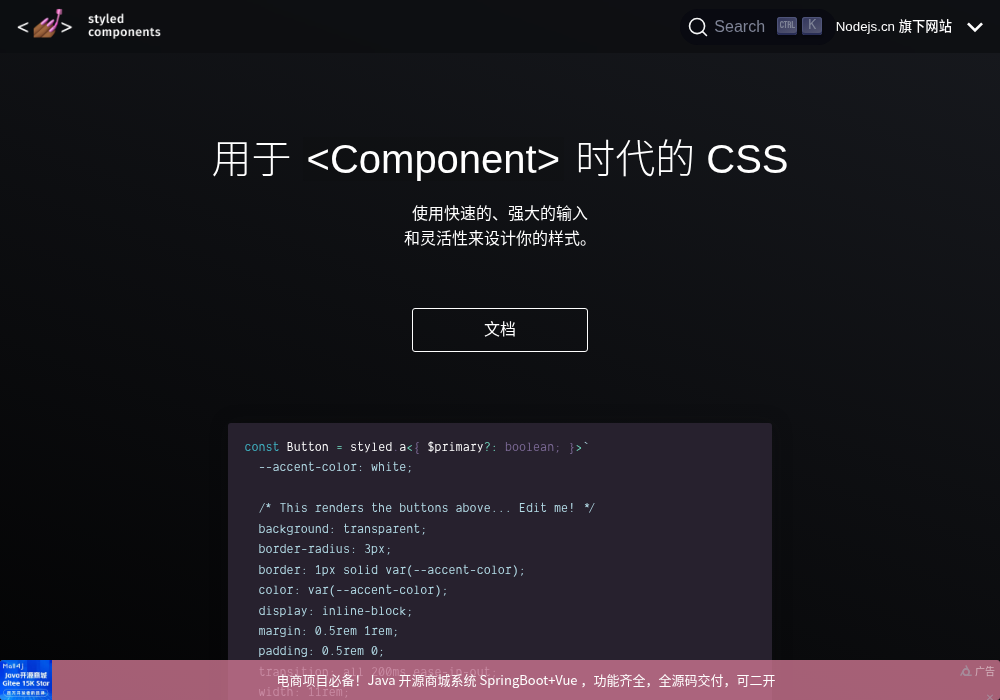This screenshot has width=1000, height=700.
Task: Open the Nodejs.cn 旗下网站 menu
Action: [x=893, y=26]
